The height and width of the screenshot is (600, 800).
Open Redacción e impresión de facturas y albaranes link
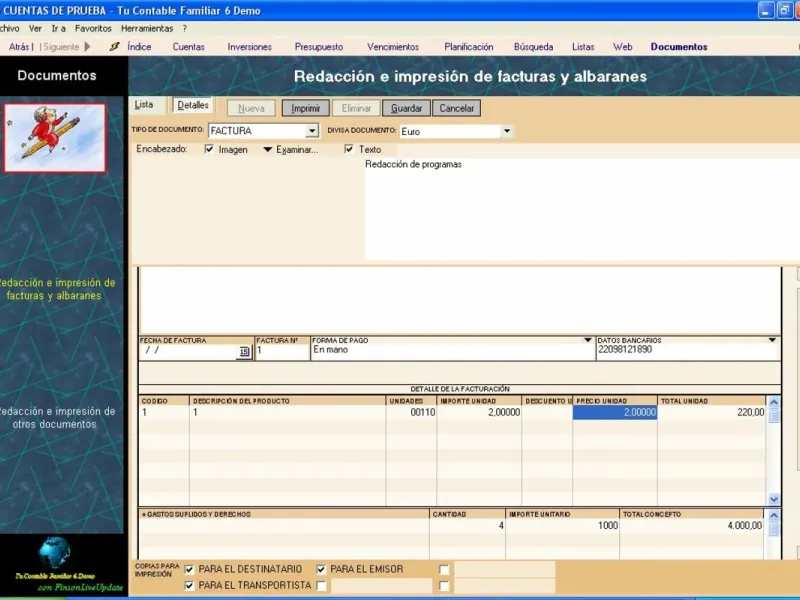pyautogui.click(x=57, y=289)
